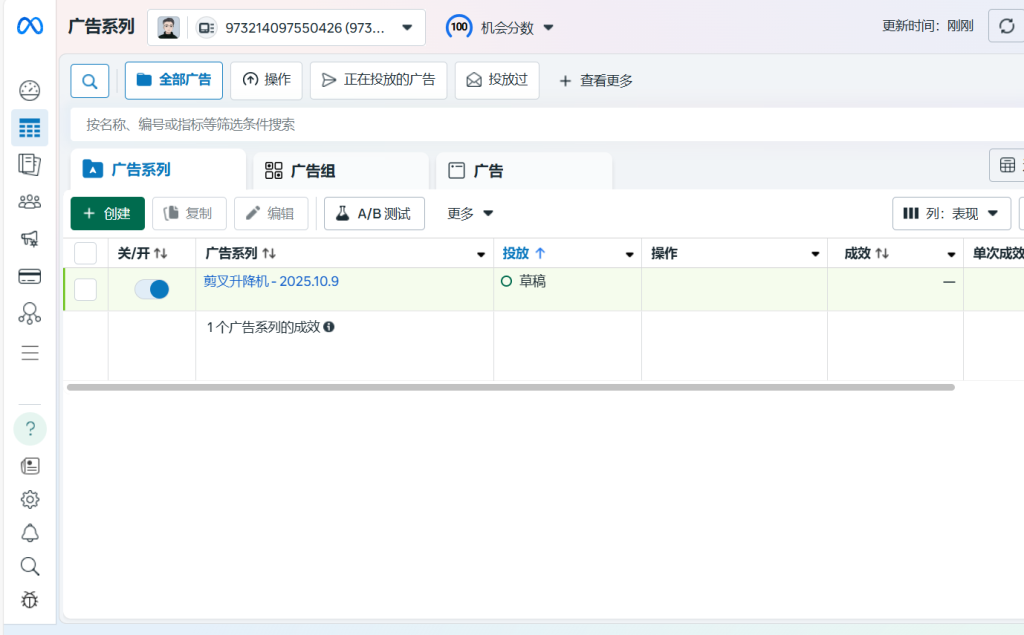
Task: Click the help question mark icon
Action: click(30, 429)
